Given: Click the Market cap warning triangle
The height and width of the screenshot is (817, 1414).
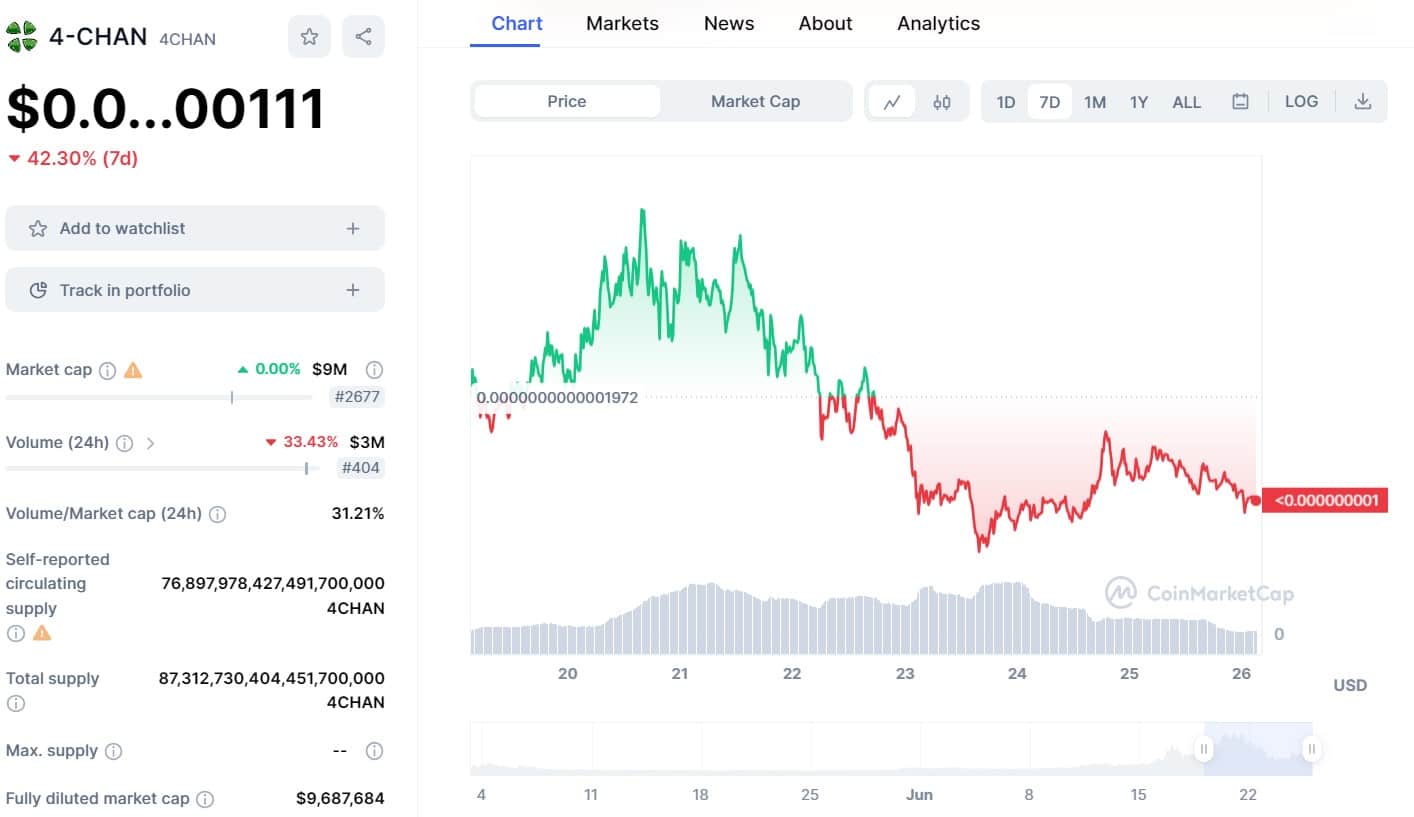Looking at the screenshot, I should click(133, 370).
